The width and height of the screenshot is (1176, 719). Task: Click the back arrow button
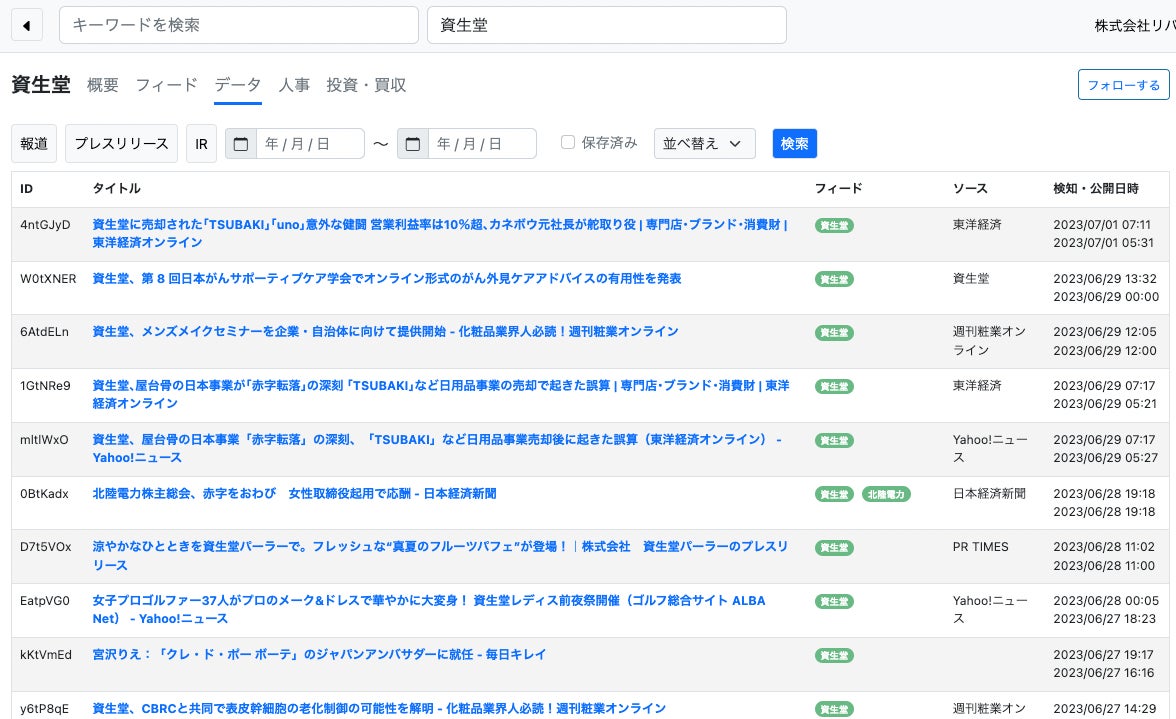[27, 25]
